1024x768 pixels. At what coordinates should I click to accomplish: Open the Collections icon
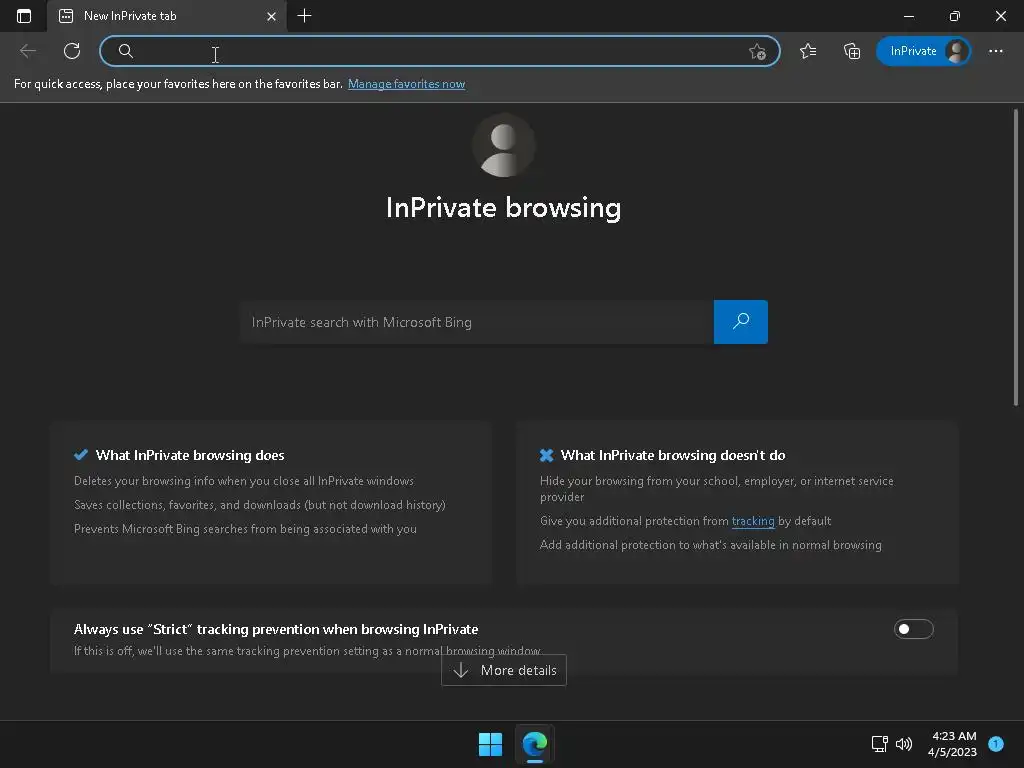[852, 51]
